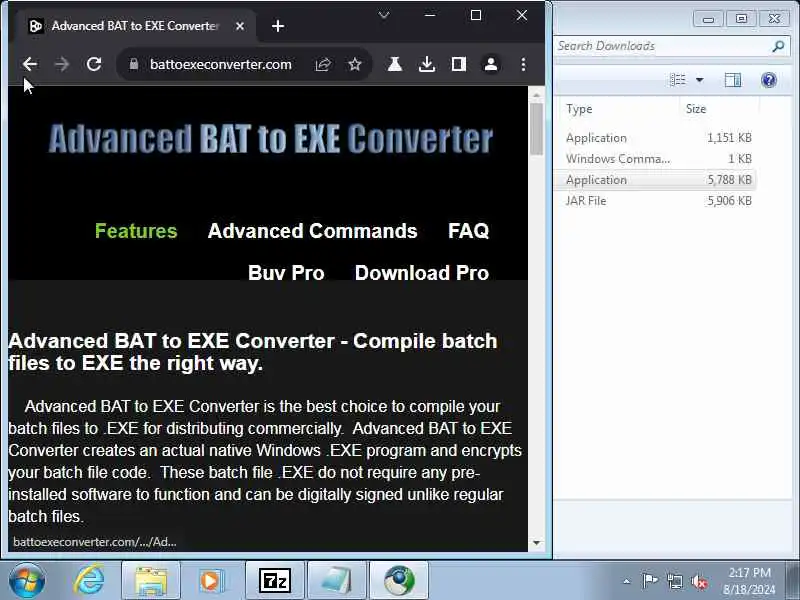Launch Internet Explorer from taskbar
This screenshot has height=600, width=800.
(x=89, y=581)
